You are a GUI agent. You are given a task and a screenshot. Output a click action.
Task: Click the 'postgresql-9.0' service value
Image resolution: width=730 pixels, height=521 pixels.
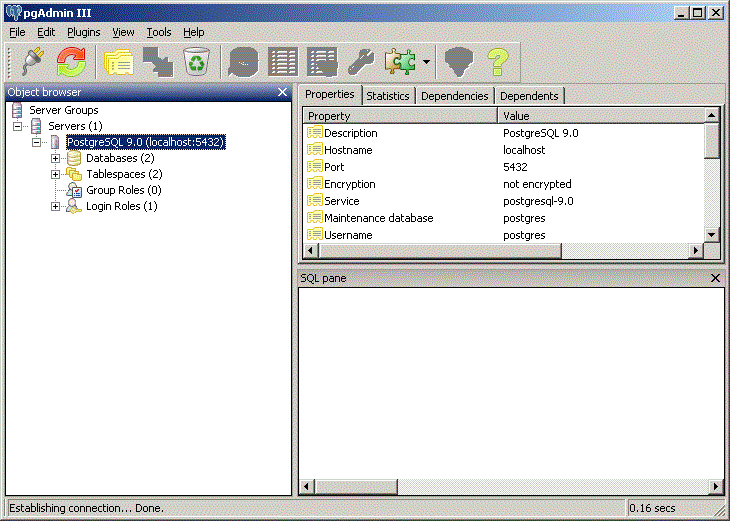[x=538, y=201]
